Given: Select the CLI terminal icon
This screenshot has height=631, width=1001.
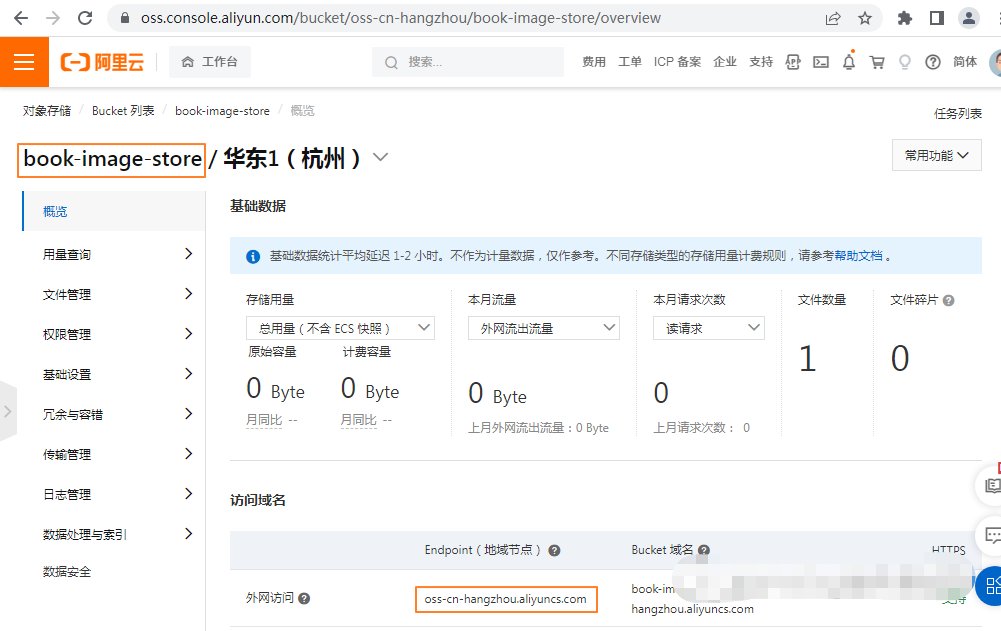Looking at the screenshot, I should [821, 62].
